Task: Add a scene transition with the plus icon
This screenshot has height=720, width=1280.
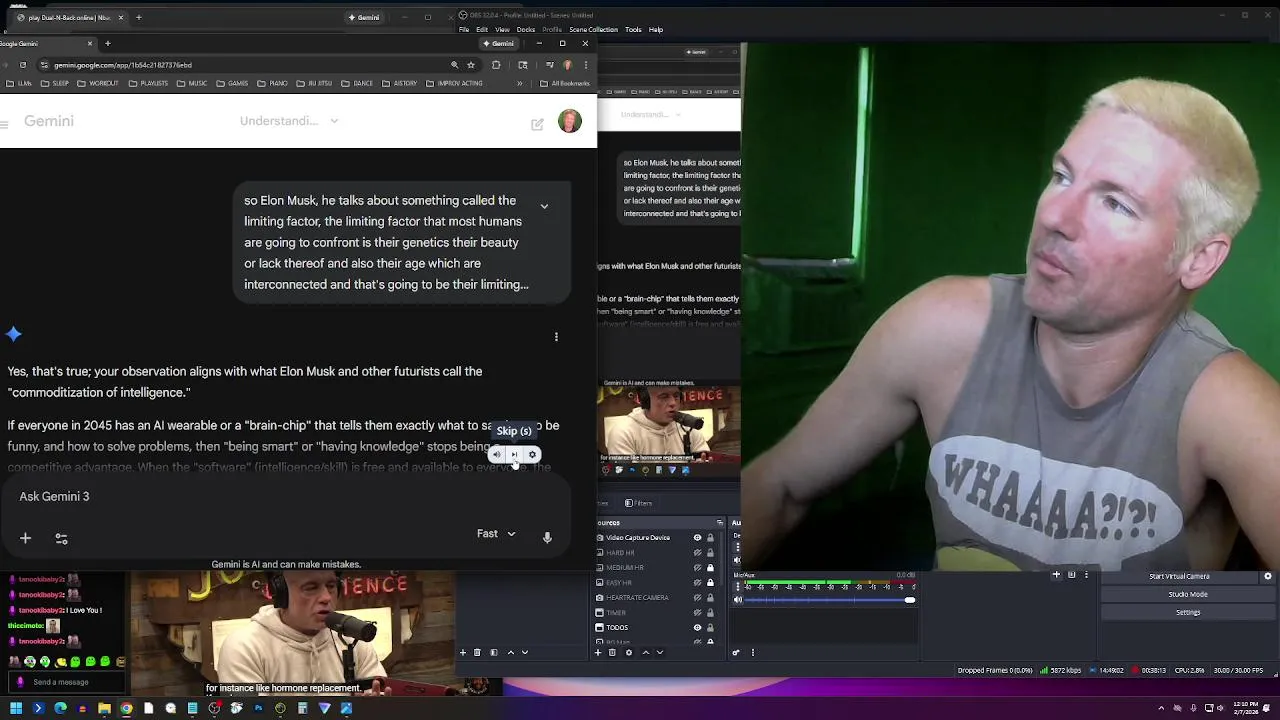Action: pos(1056,575)
